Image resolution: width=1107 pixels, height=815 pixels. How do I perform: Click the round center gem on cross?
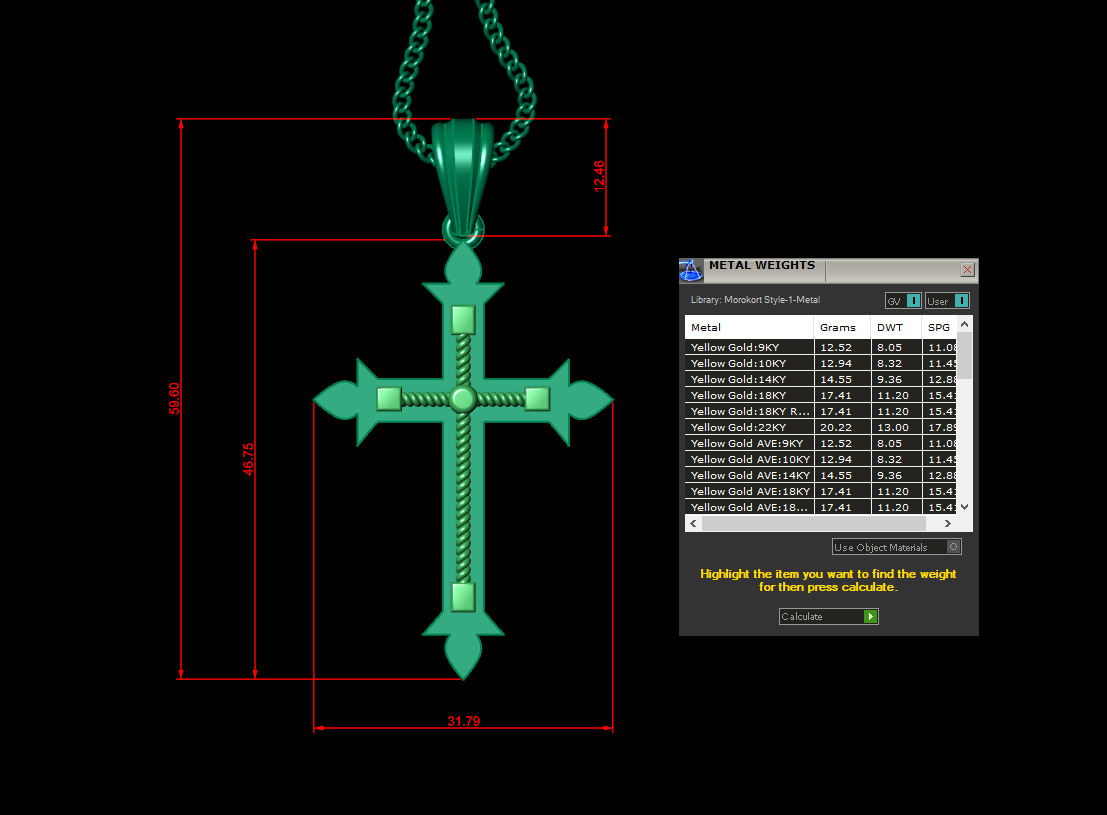[x=463, y=399]
